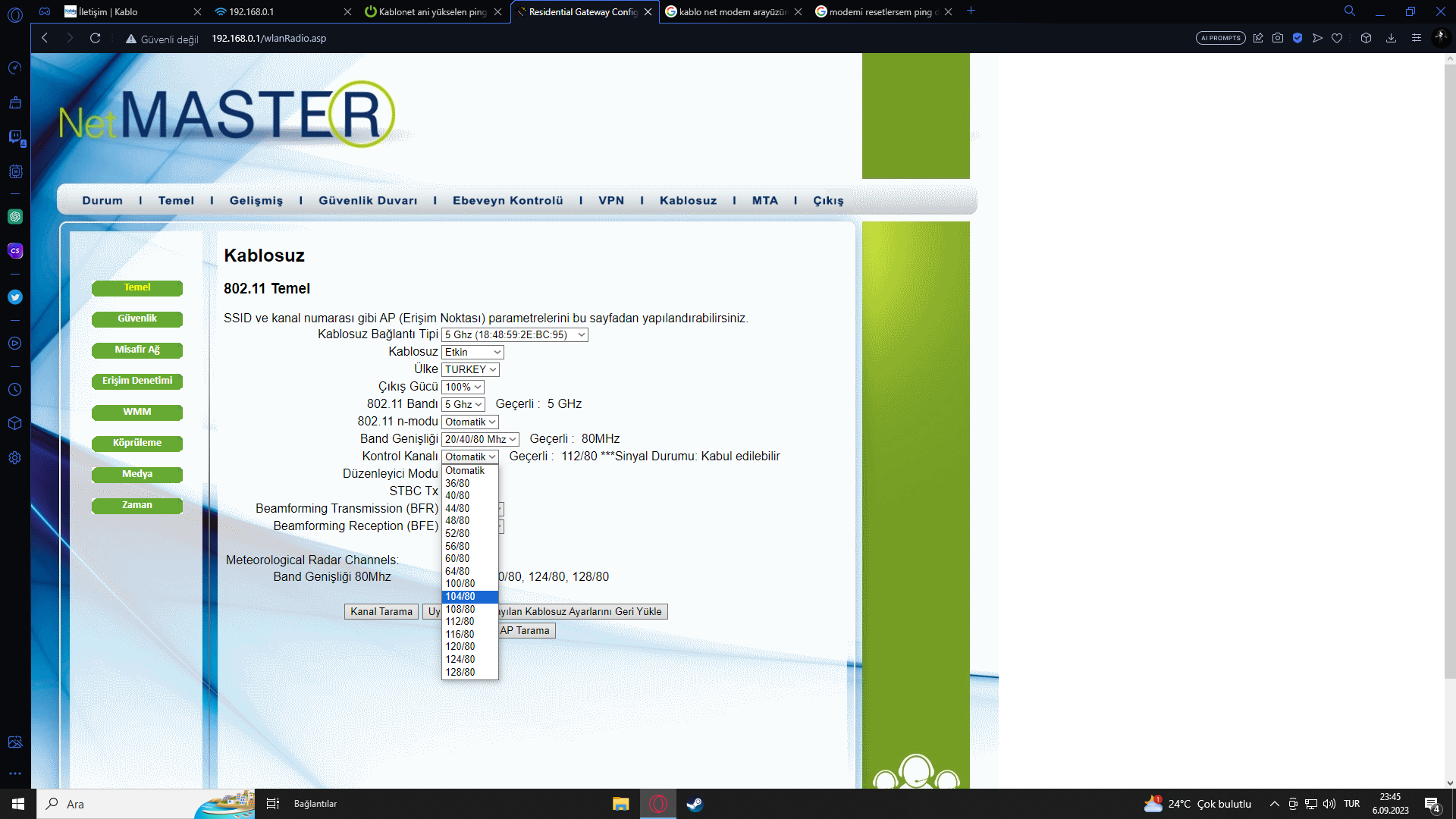Open browser history clock icon
This screenshot has width=1456, height=819.
[x=15, y=390]
